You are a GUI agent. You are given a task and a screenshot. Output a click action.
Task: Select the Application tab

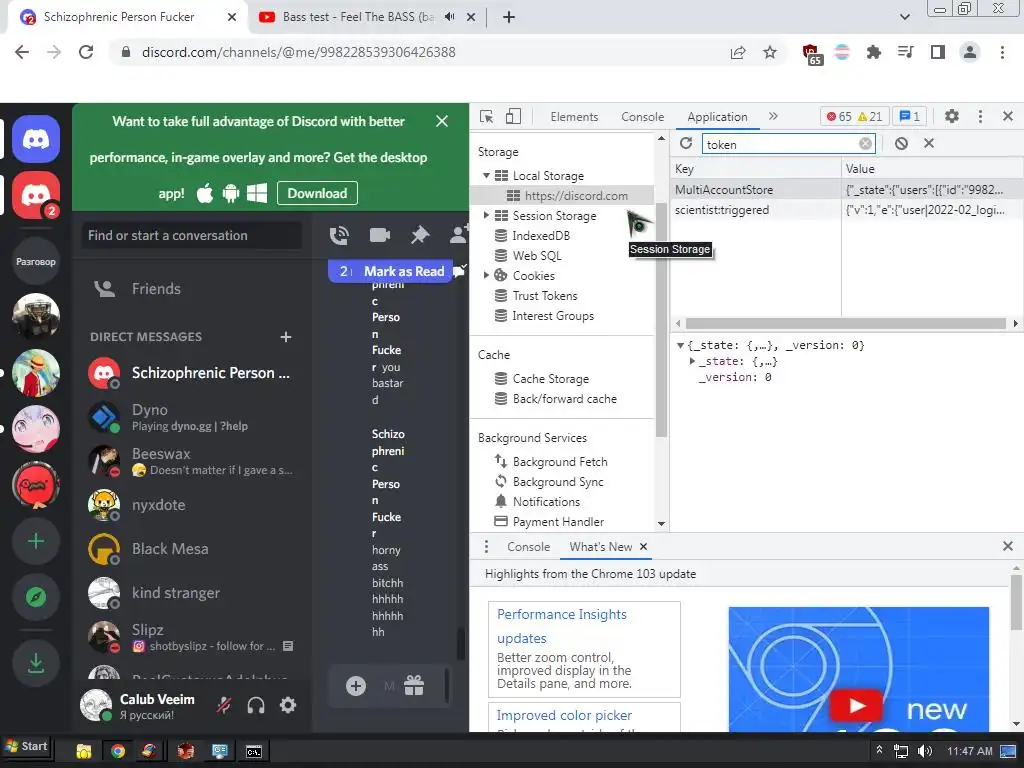point(717,116)
